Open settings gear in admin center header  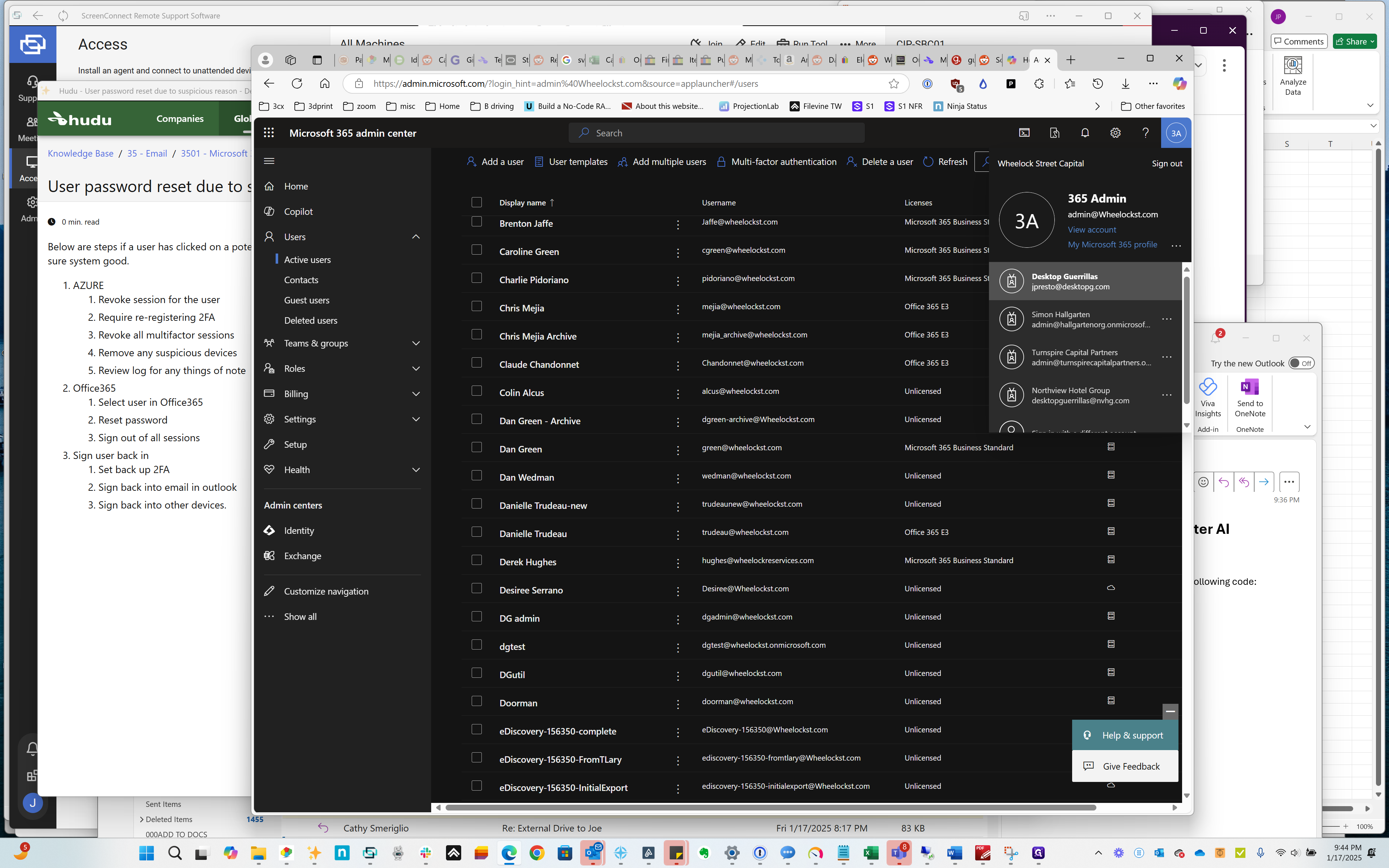pos(1115,133)
